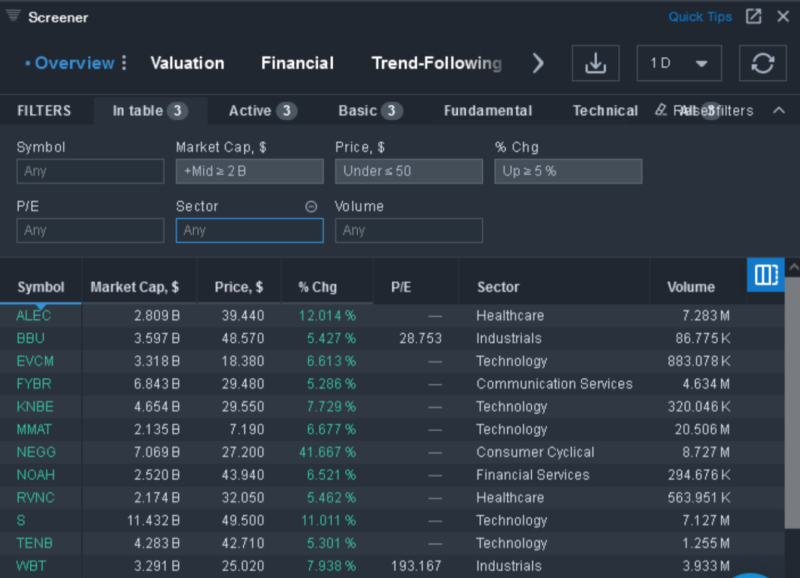Switch to the Financial tab
The width and height of the screenshot is (800, 578).
click(297, 63)
